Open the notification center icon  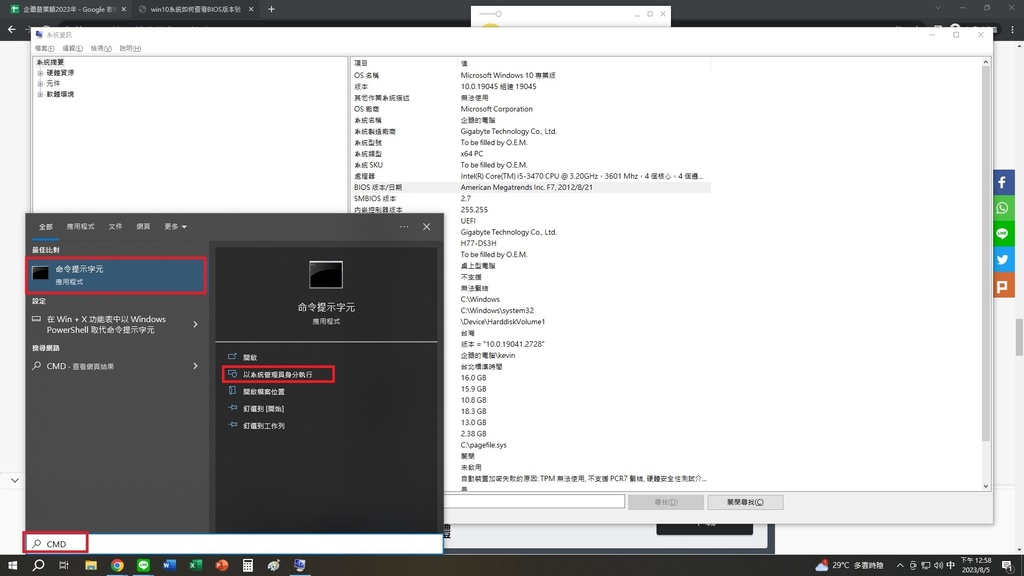1008,566
